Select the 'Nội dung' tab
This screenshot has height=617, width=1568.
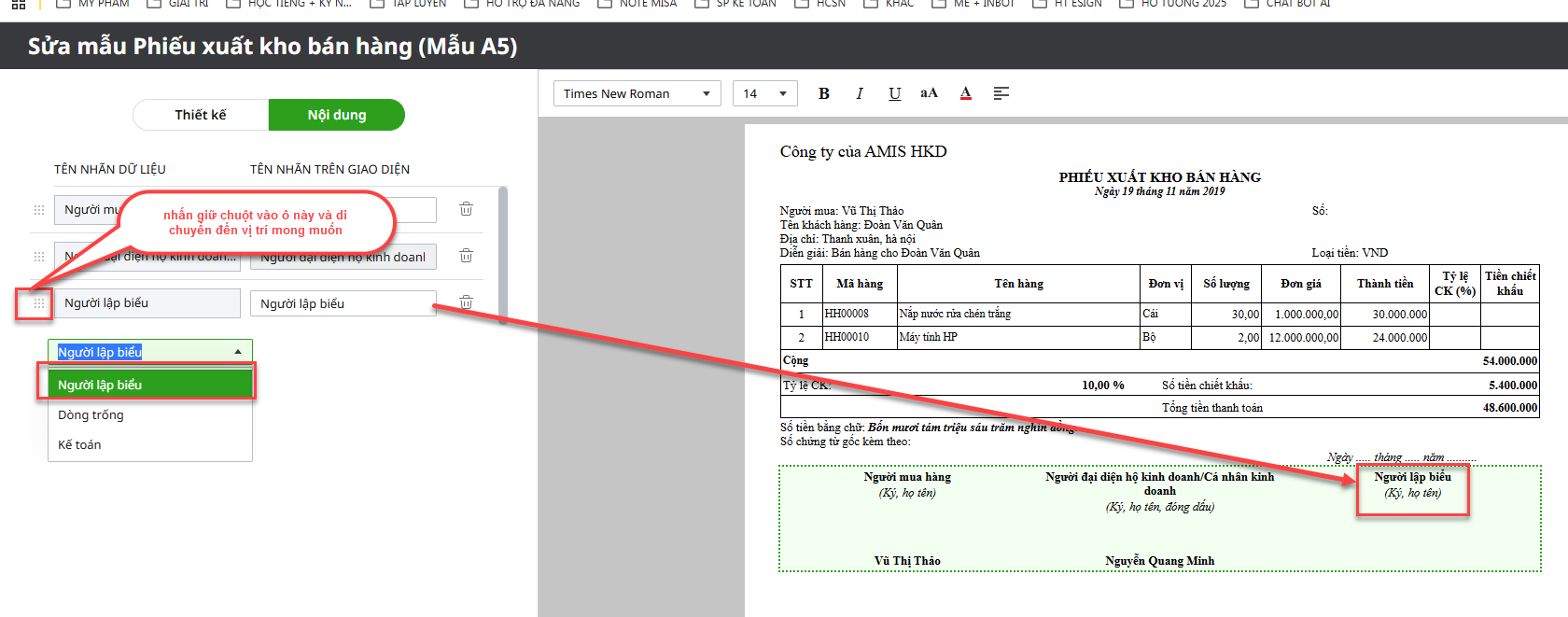pyautogui.click(x=336, y=115)
